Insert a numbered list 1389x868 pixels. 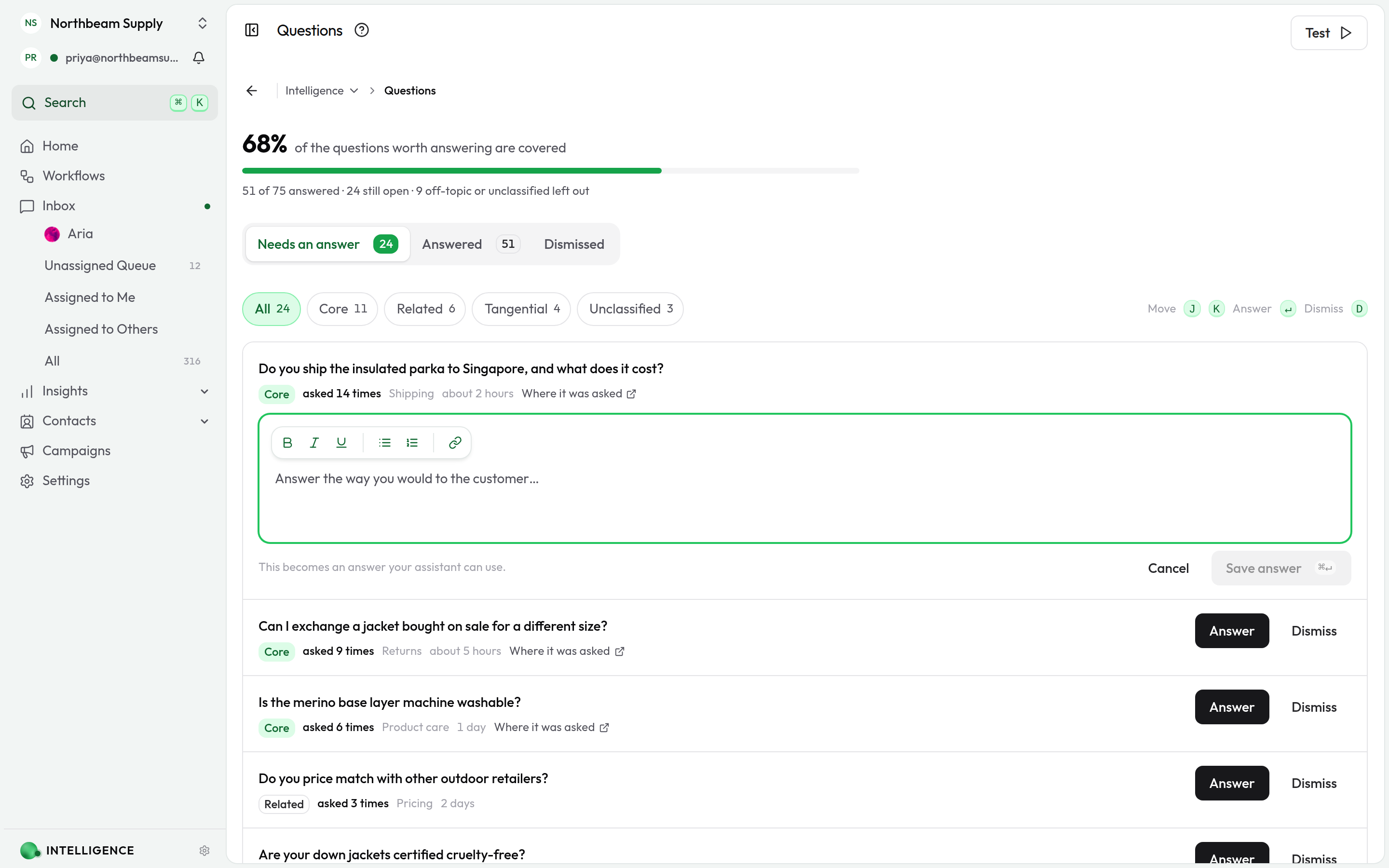click(x=412, y=443)
